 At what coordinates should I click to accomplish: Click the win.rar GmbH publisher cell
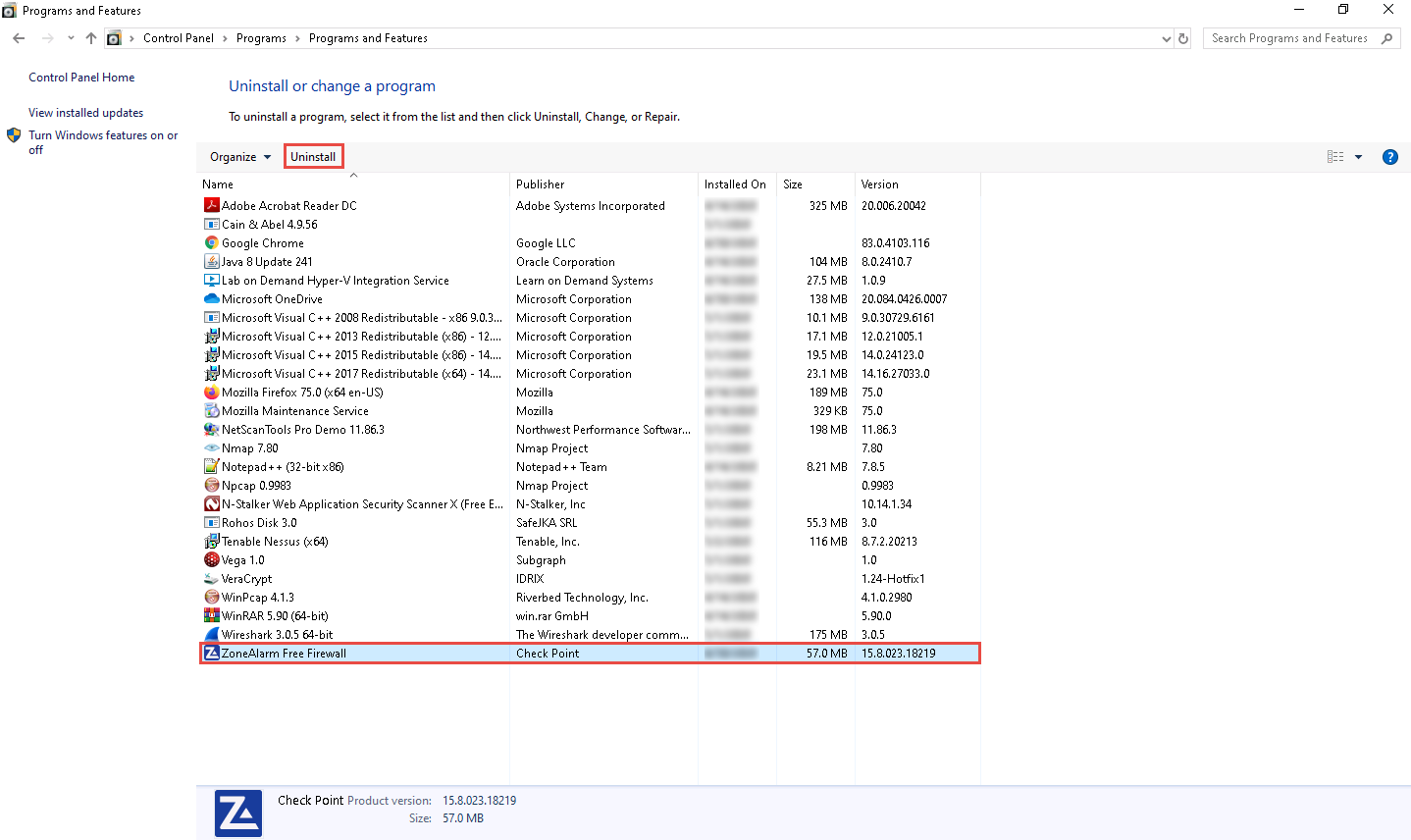point(552,615)
